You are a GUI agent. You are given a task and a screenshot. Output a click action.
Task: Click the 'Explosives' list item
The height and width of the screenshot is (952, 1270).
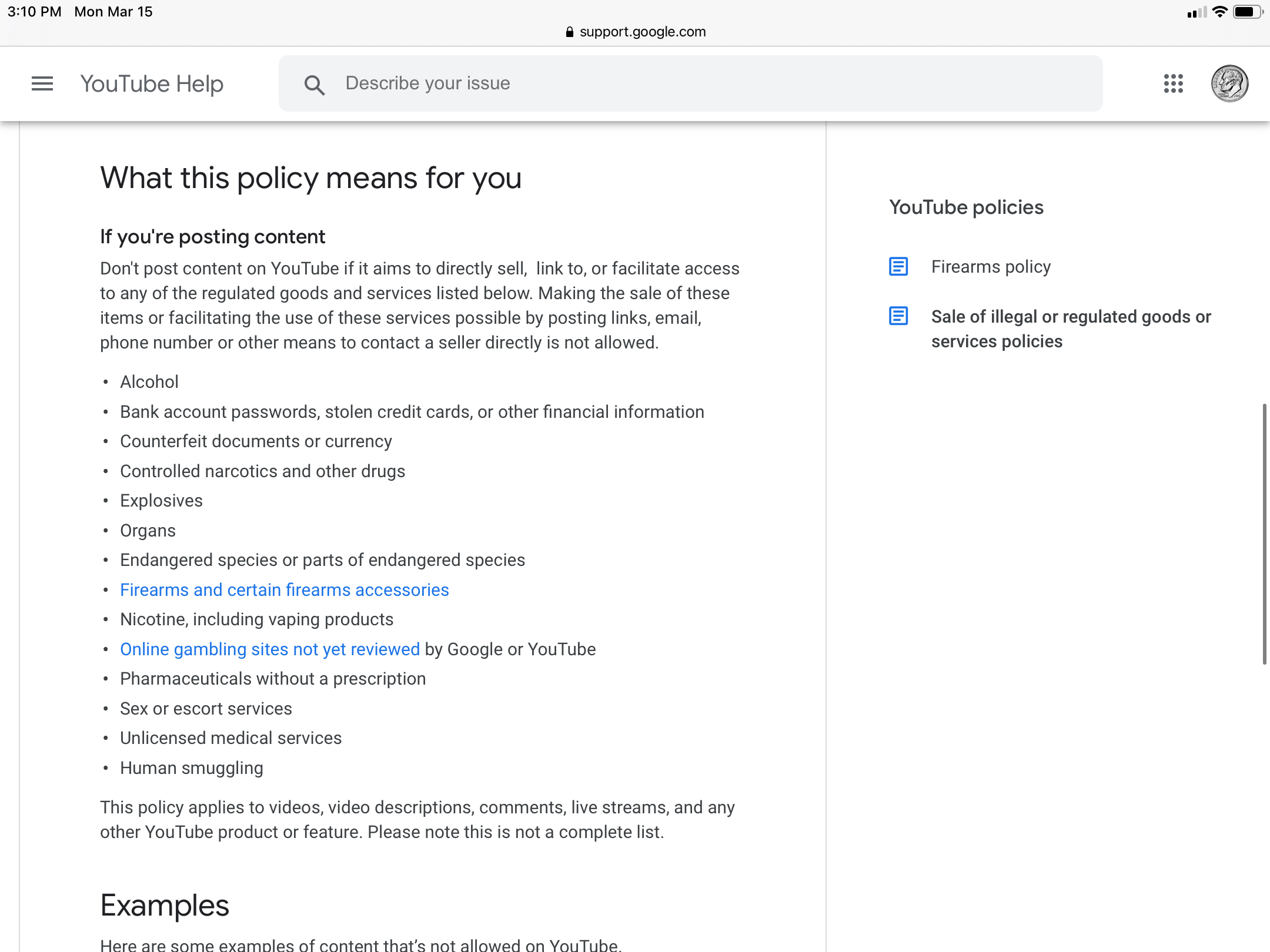coord(161,501)
